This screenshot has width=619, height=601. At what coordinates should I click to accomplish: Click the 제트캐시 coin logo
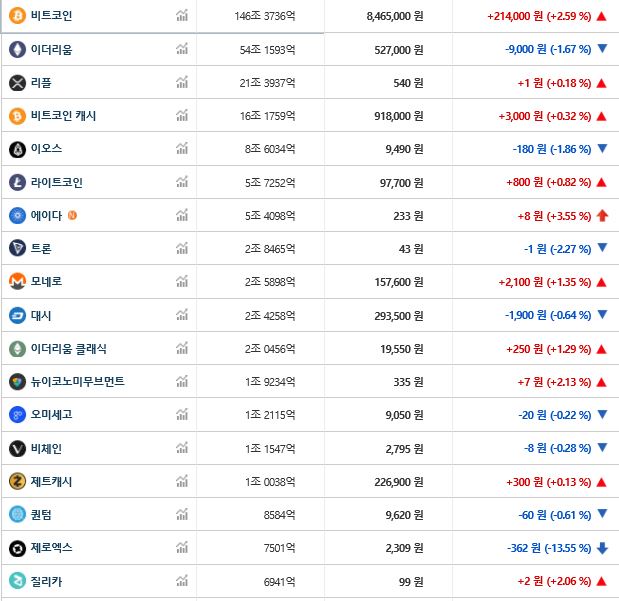[x=17, y=481]
